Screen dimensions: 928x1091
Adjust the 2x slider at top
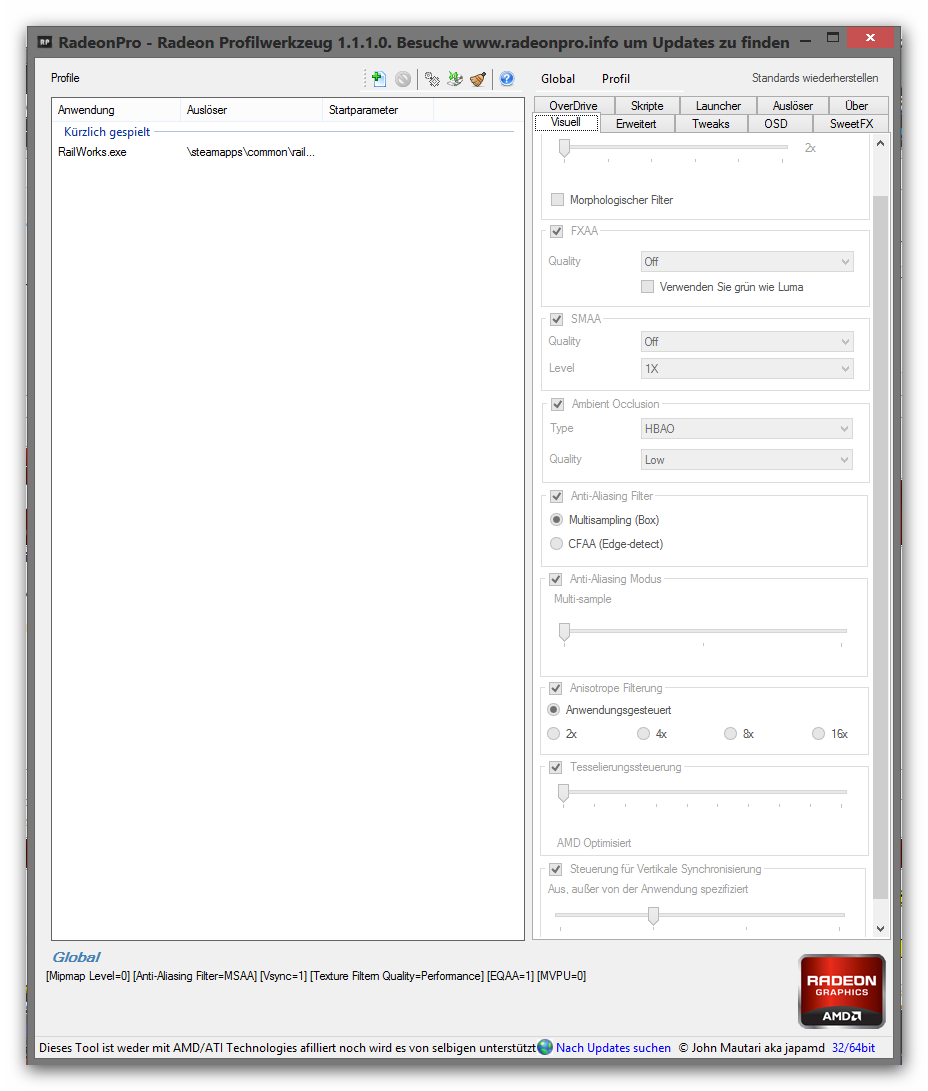tap(565, 148)
